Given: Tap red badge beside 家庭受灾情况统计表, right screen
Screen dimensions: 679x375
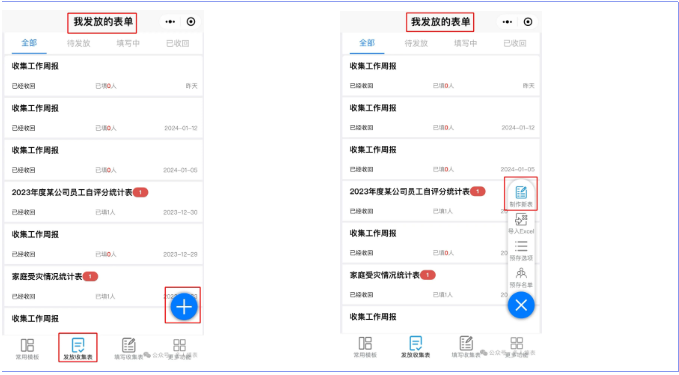Looking at the screenshot, I should (427, 275).
